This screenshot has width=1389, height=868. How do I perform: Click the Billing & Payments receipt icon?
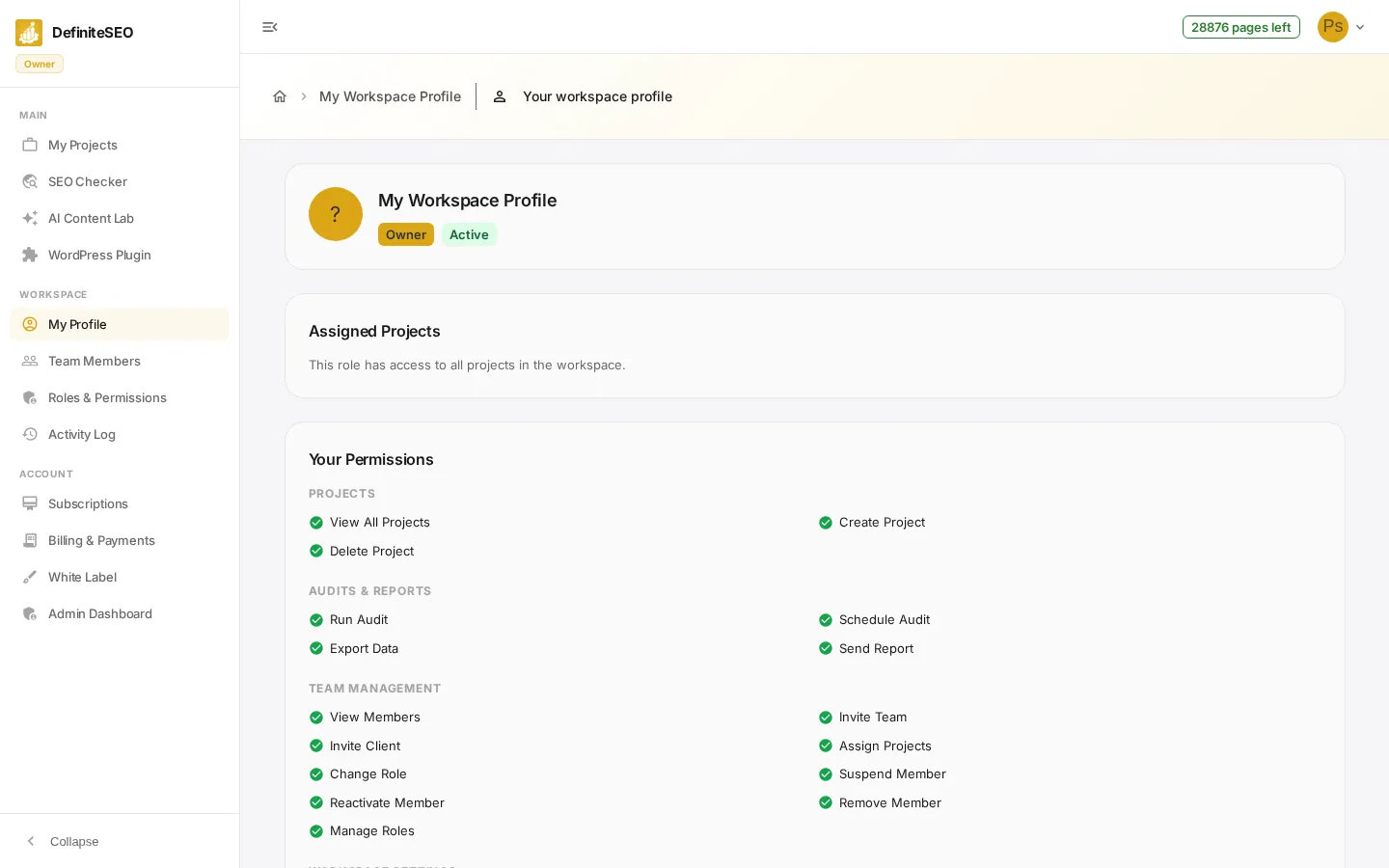point(30,540)
